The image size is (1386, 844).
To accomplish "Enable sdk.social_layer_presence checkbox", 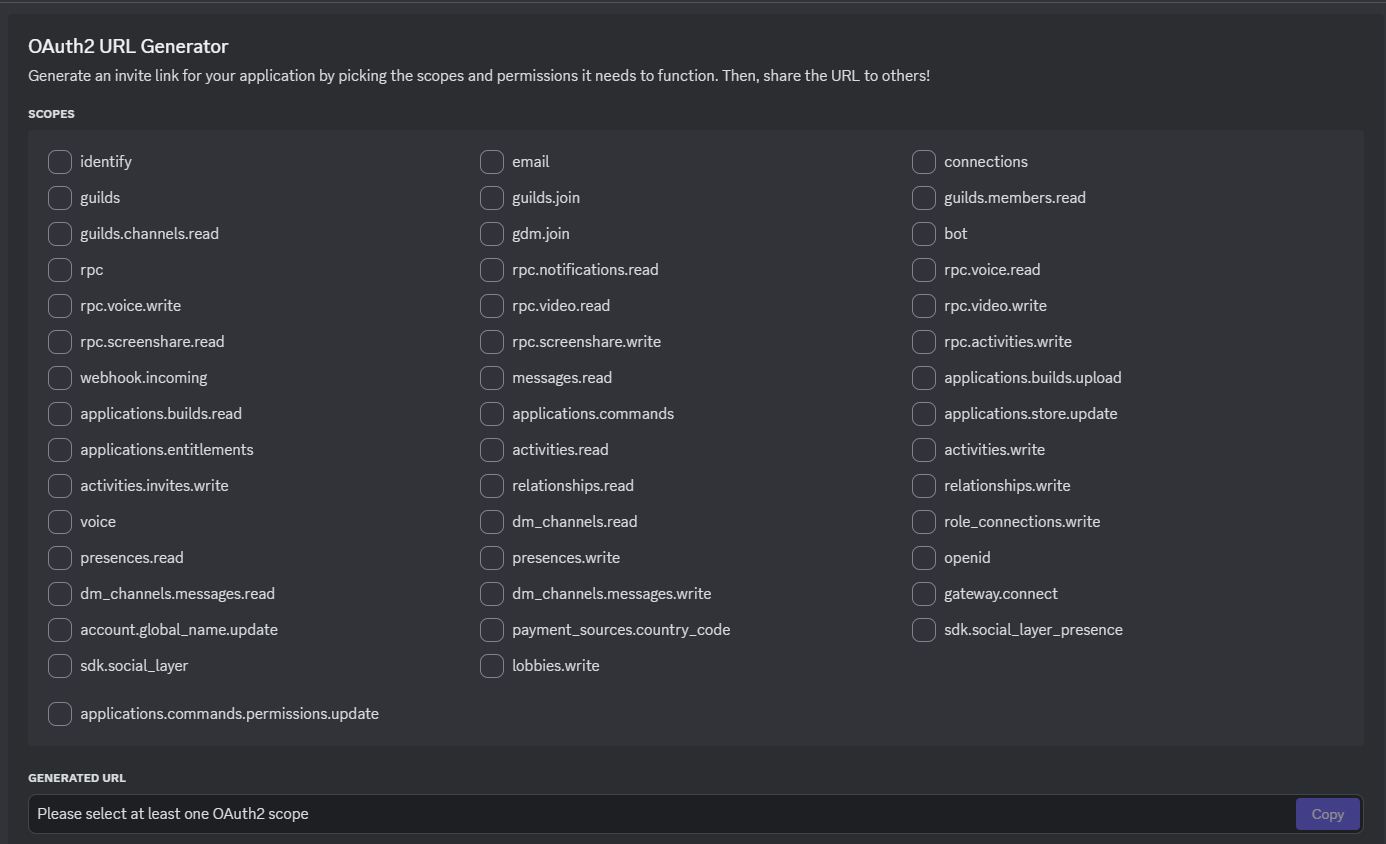I will click(924, 630).
